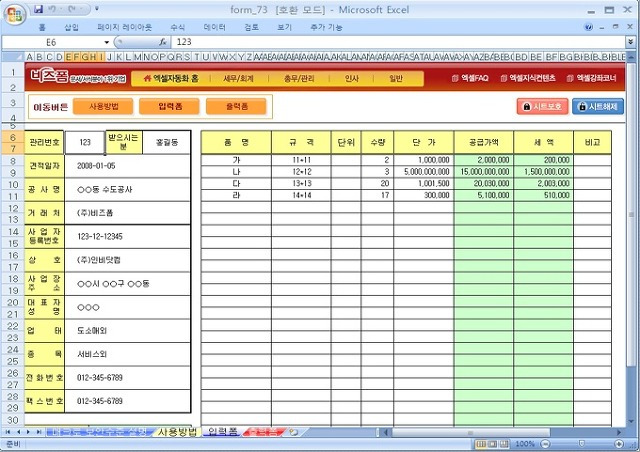This screenshot has width=640, height=452.
Task: Go to next sheet tab arrow
Action: (28, 432)
